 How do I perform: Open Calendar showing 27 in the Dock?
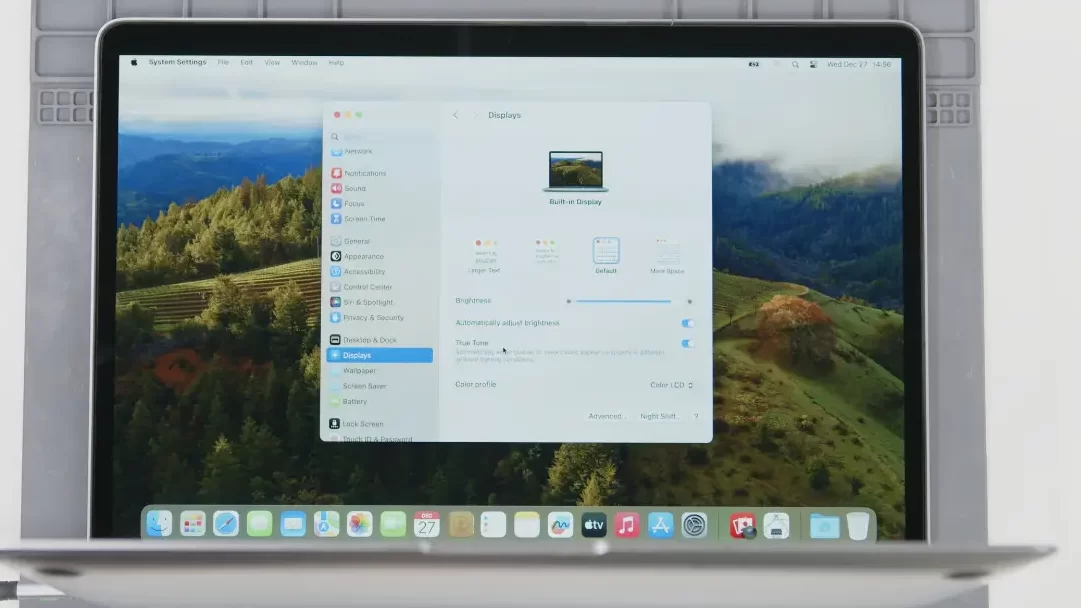(x=427, y=525)
